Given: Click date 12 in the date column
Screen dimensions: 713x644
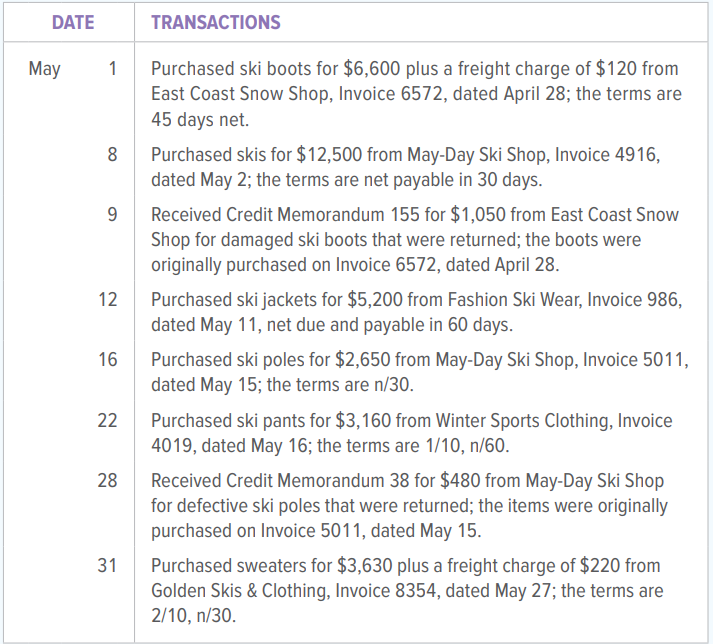Looking at the screenshot, I should point(108,300).
